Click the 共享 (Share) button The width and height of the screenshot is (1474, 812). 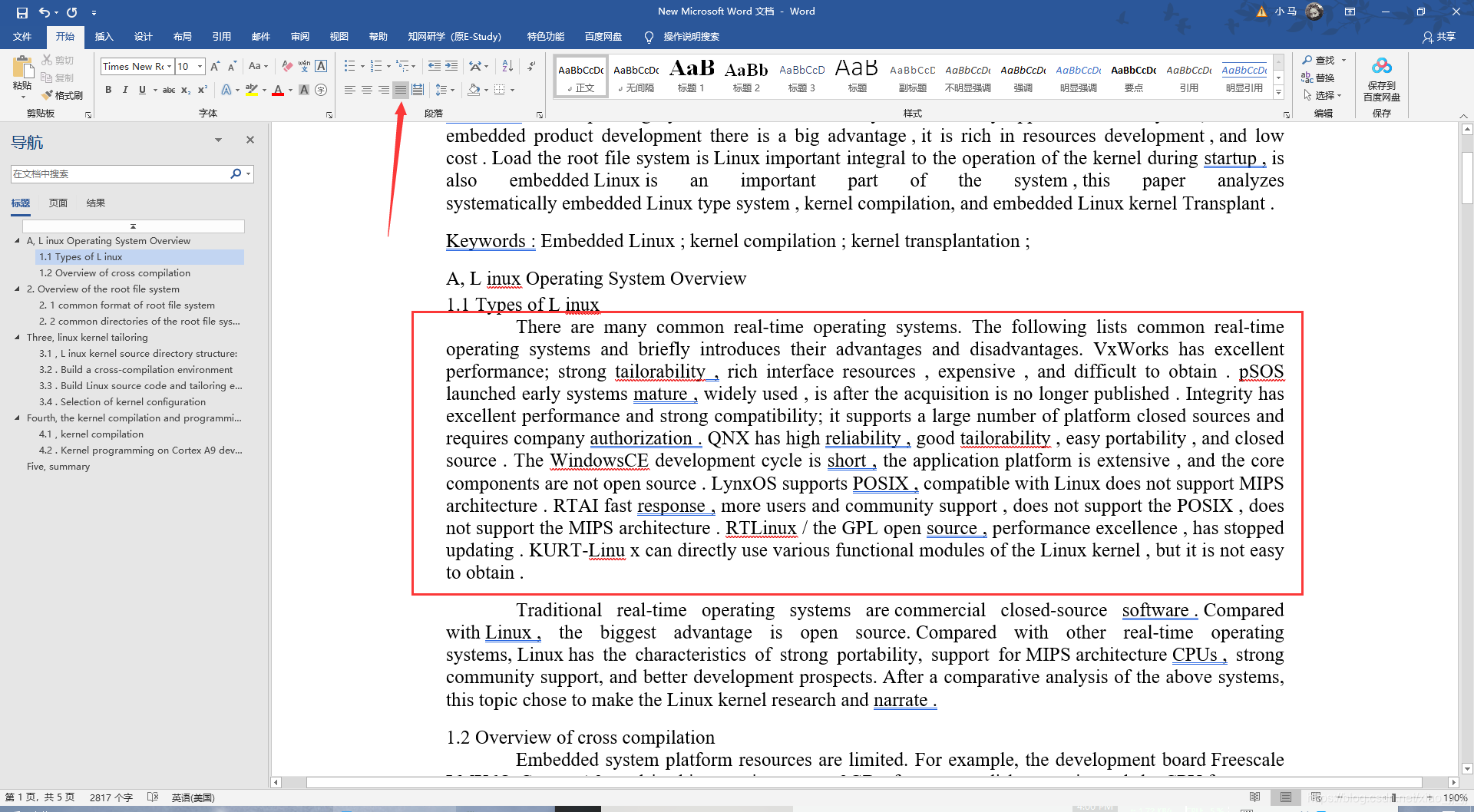1439,37
